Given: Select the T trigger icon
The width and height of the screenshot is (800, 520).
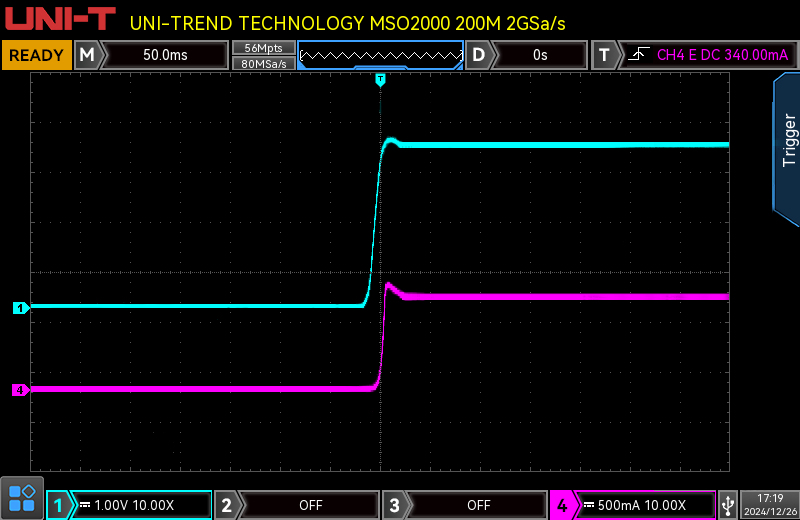Looking at the screenshot, I should (604, 55).
